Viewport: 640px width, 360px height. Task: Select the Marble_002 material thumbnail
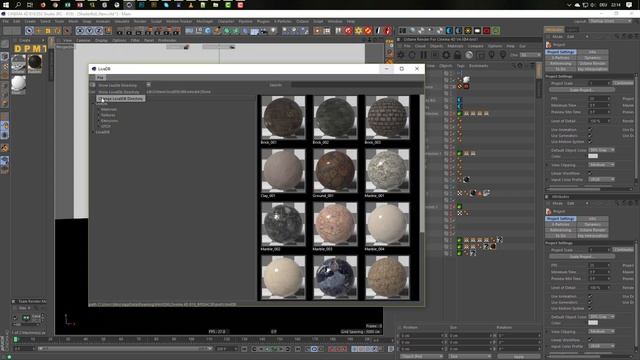(x=283, y=224)
